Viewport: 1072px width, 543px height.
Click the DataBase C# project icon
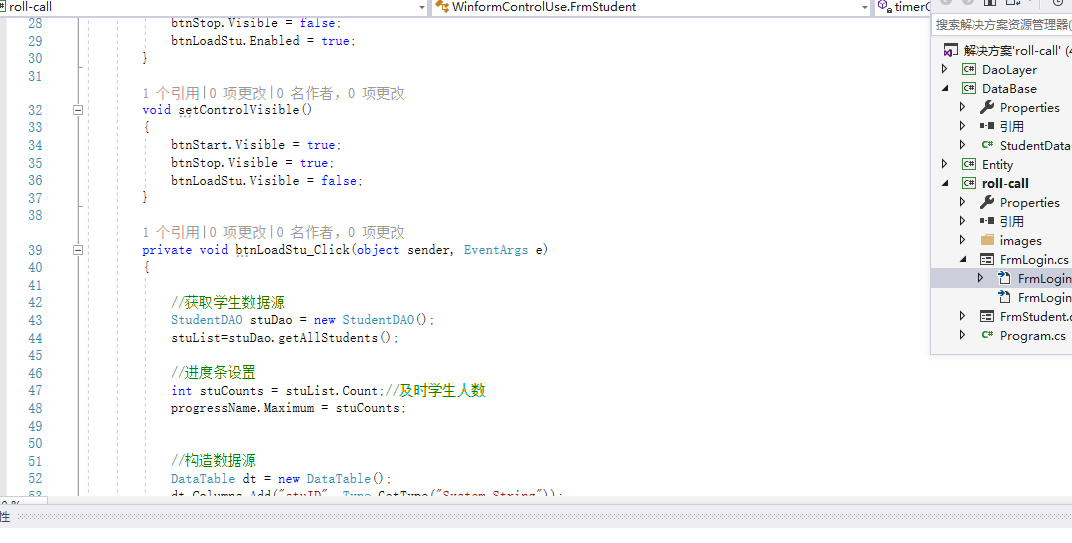pos(969,88)
